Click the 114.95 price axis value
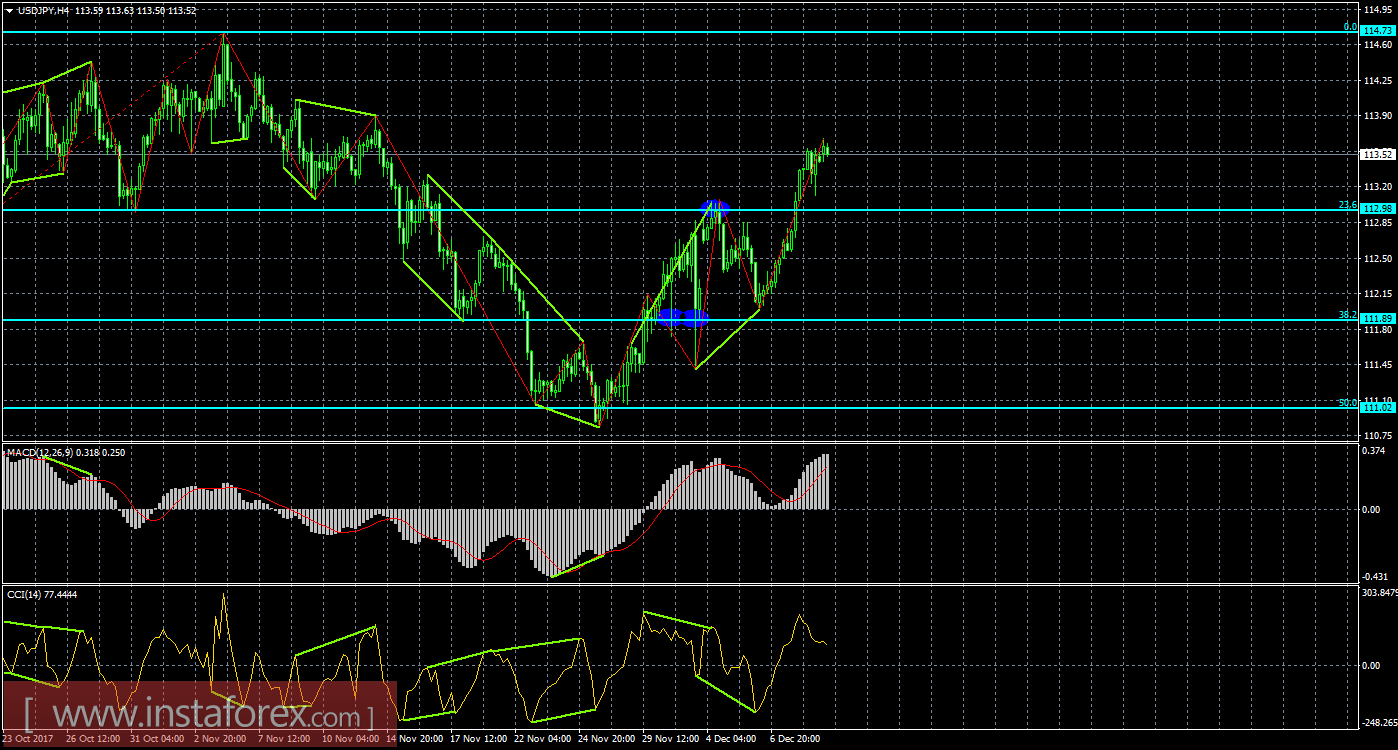Viewport: 1398px width, 750px height. pos(1377,9)
